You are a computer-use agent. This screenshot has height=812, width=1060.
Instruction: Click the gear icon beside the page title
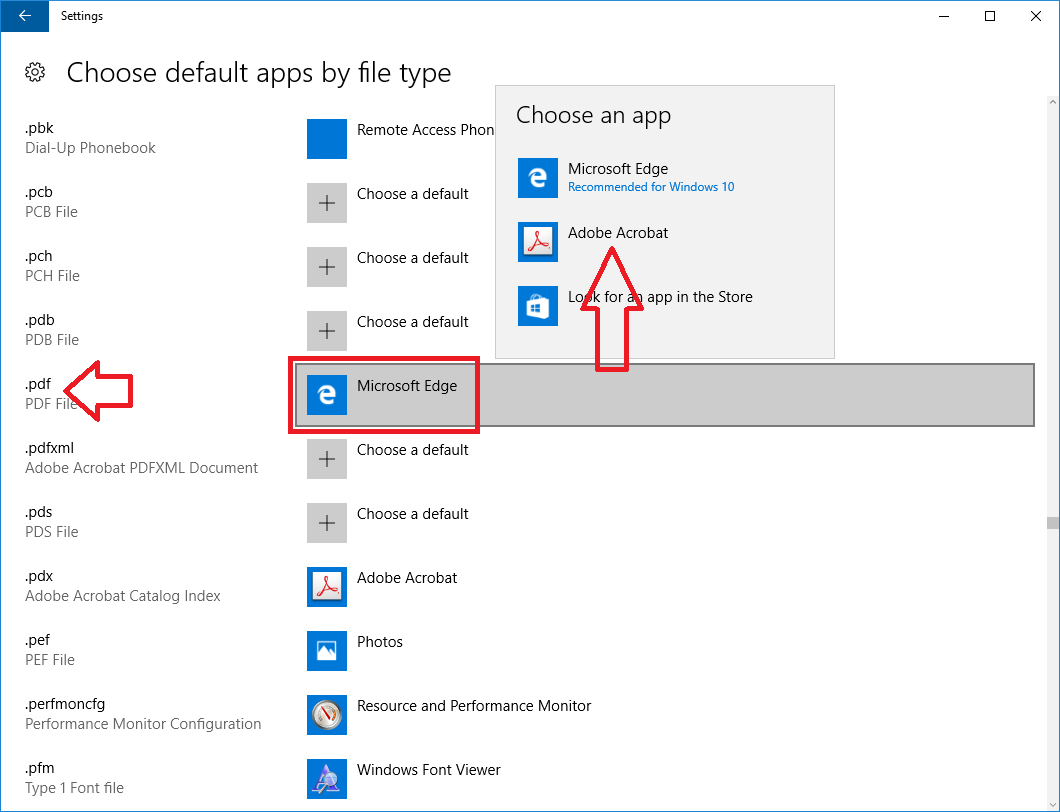pos(35,72)
